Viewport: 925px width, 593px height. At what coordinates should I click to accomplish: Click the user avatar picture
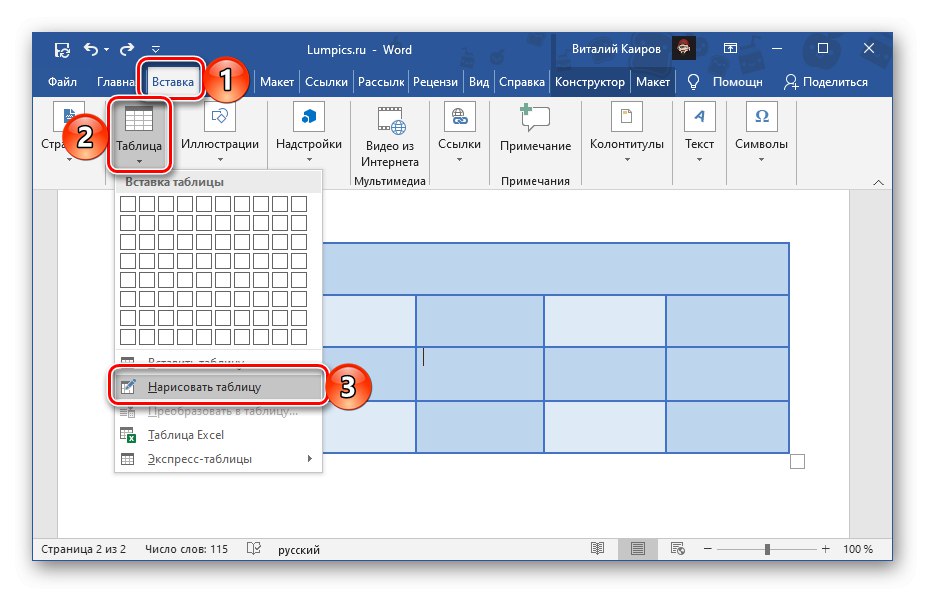[684, 48]
